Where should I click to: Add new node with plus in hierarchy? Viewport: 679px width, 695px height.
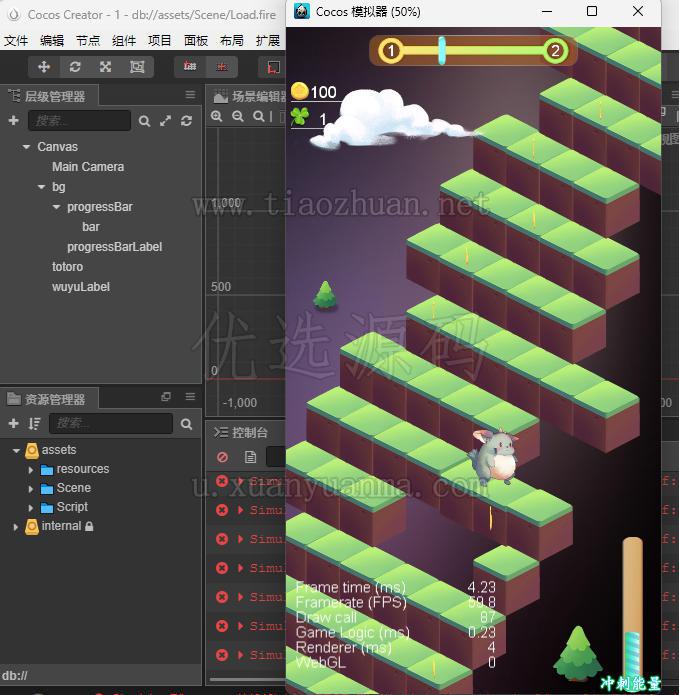[x=14, y=121]
